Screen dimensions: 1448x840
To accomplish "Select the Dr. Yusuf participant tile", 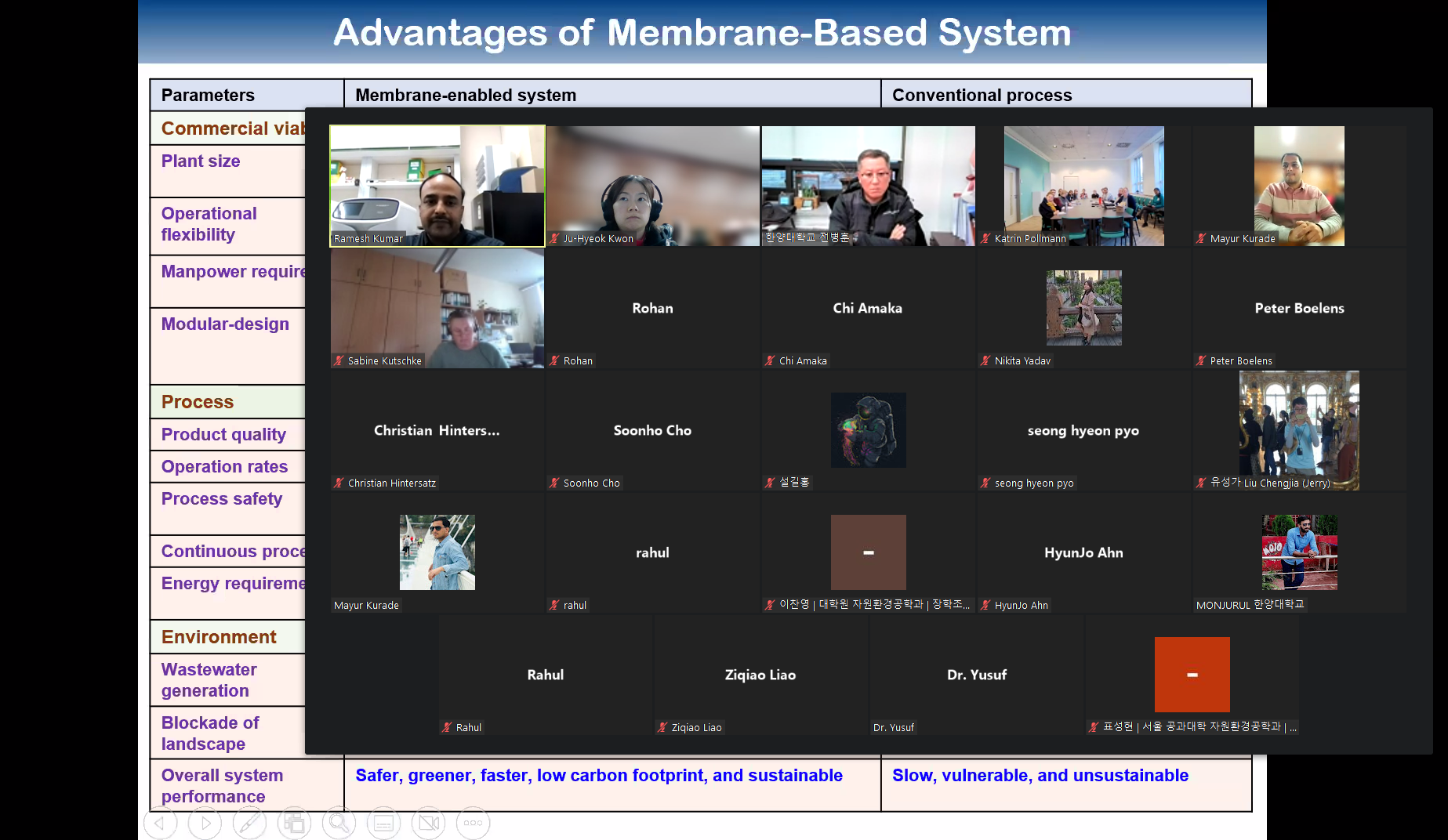I will pos(976,675).
